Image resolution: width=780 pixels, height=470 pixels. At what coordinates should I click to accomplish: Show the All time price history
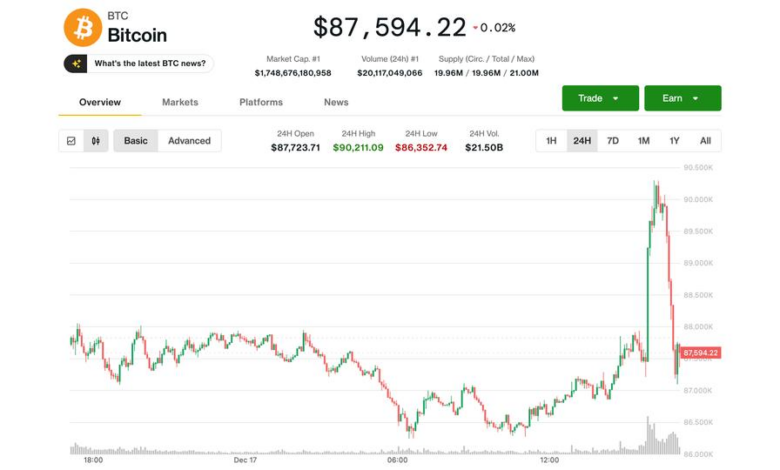[705, 141]
